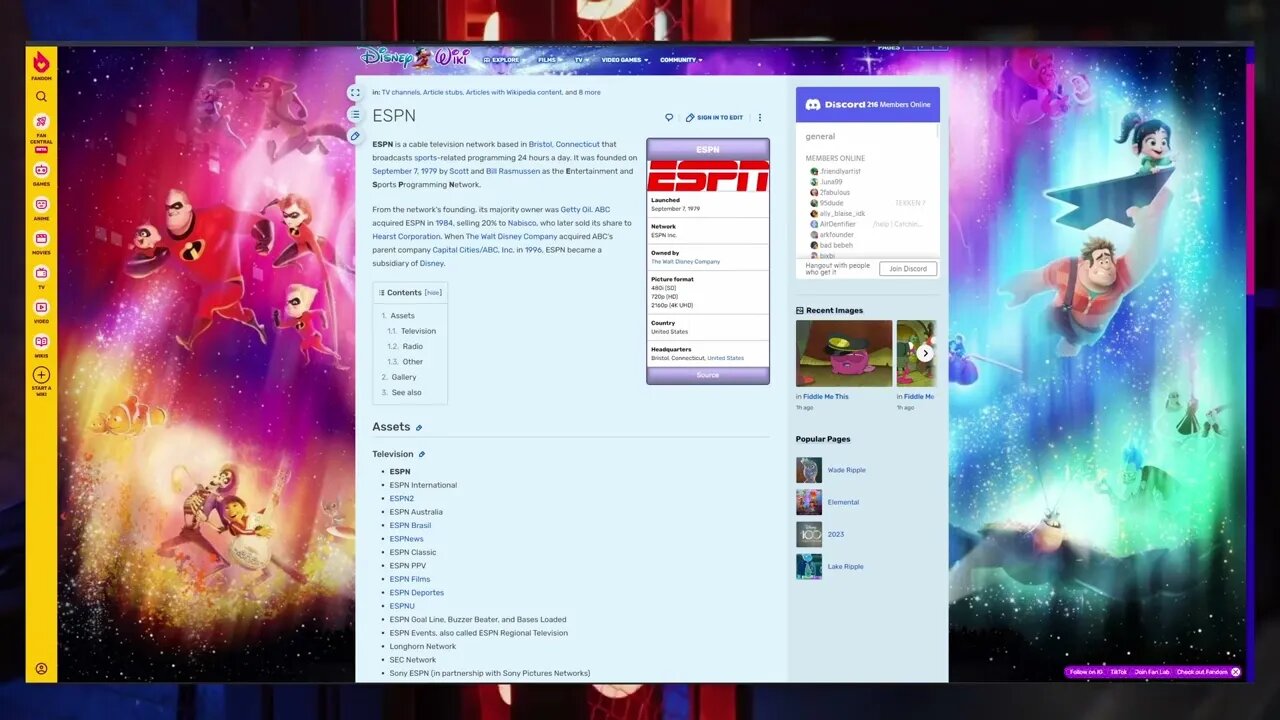
Task: Click the pencil edit icon beside article
Action: coord(354,136)
